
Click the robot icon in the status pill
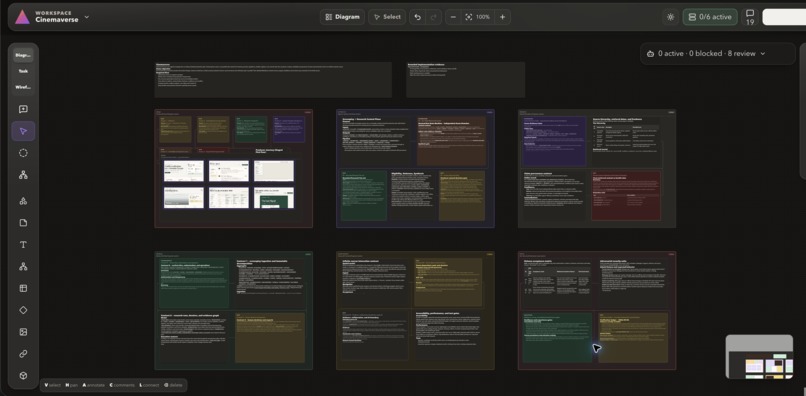pos(650,53)
